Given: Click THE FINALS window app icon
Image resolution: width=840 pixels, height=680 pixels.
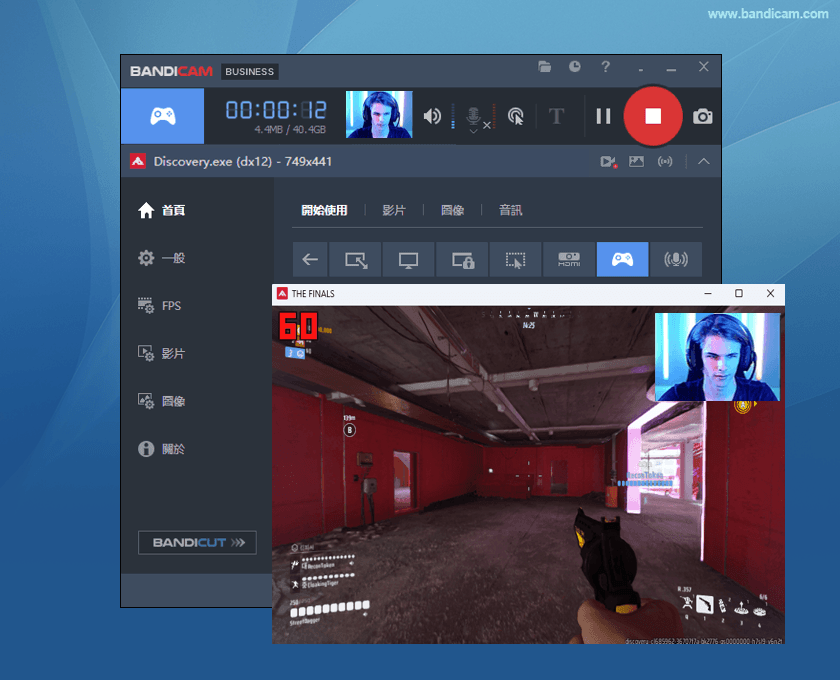Looking at the screenshot, I should tap(282, 294).
